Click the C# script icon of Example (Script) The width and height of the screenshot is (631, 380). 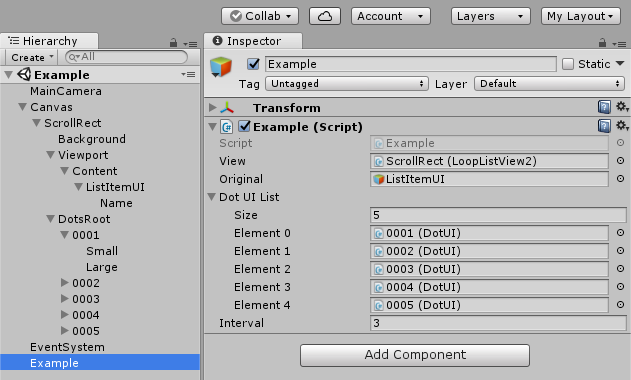click(227, 127)
